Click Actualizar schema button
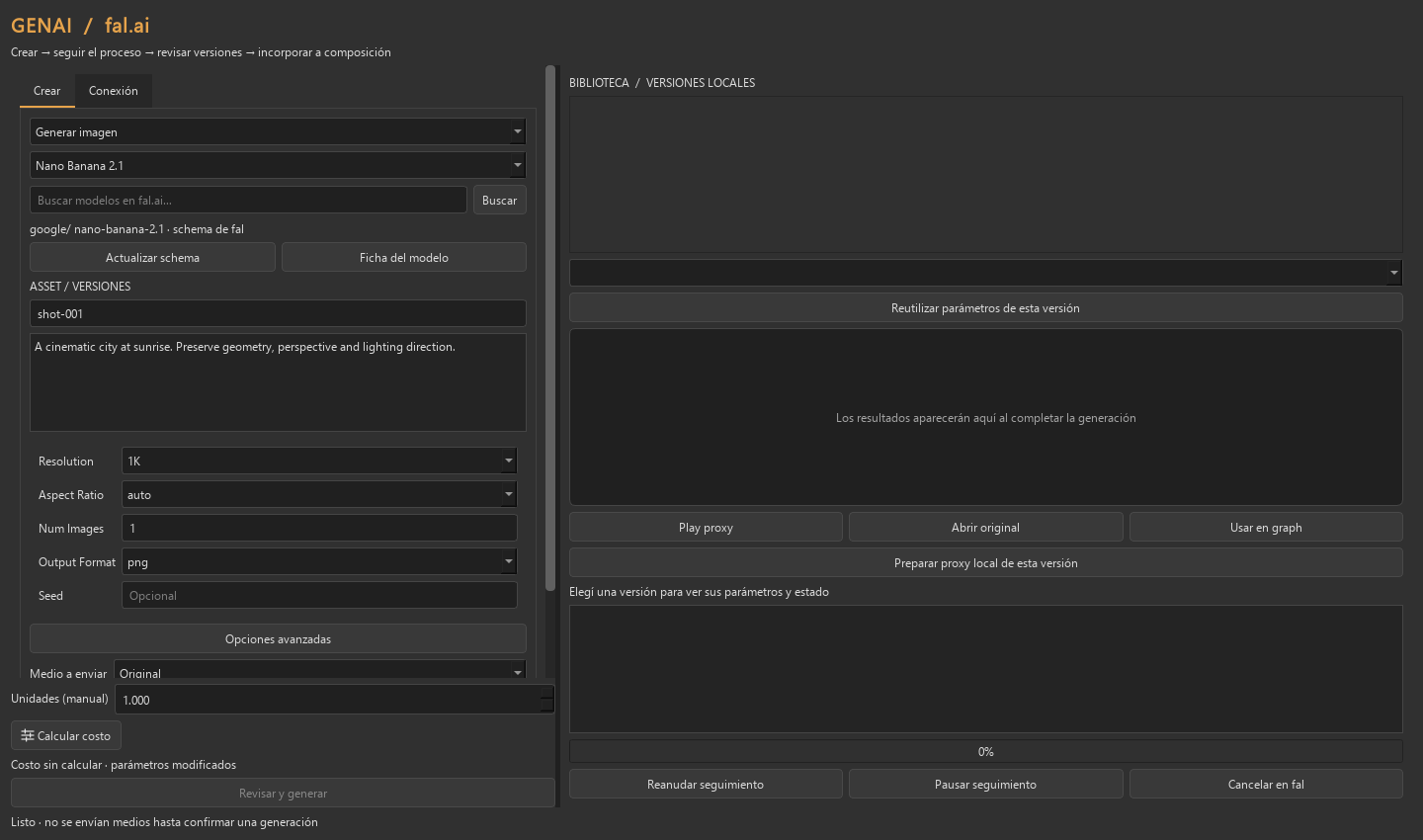 (152, 257)
